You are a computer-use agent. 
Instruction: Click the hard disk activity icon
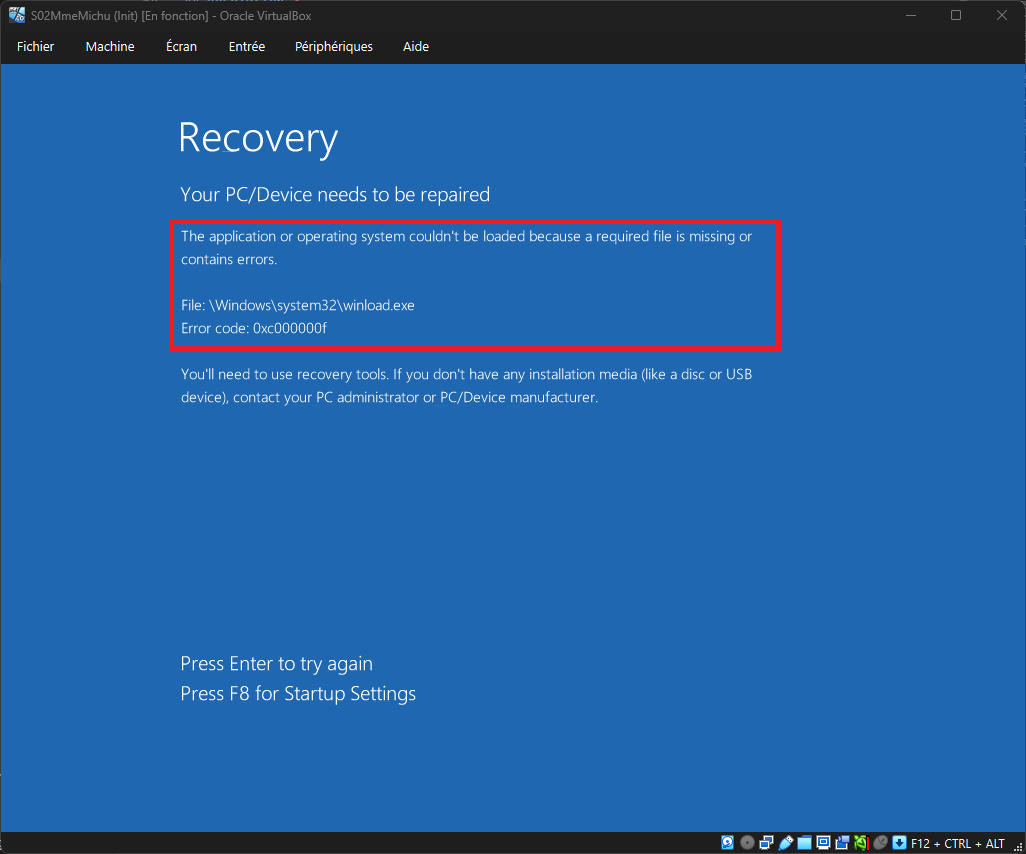[728, 842]
